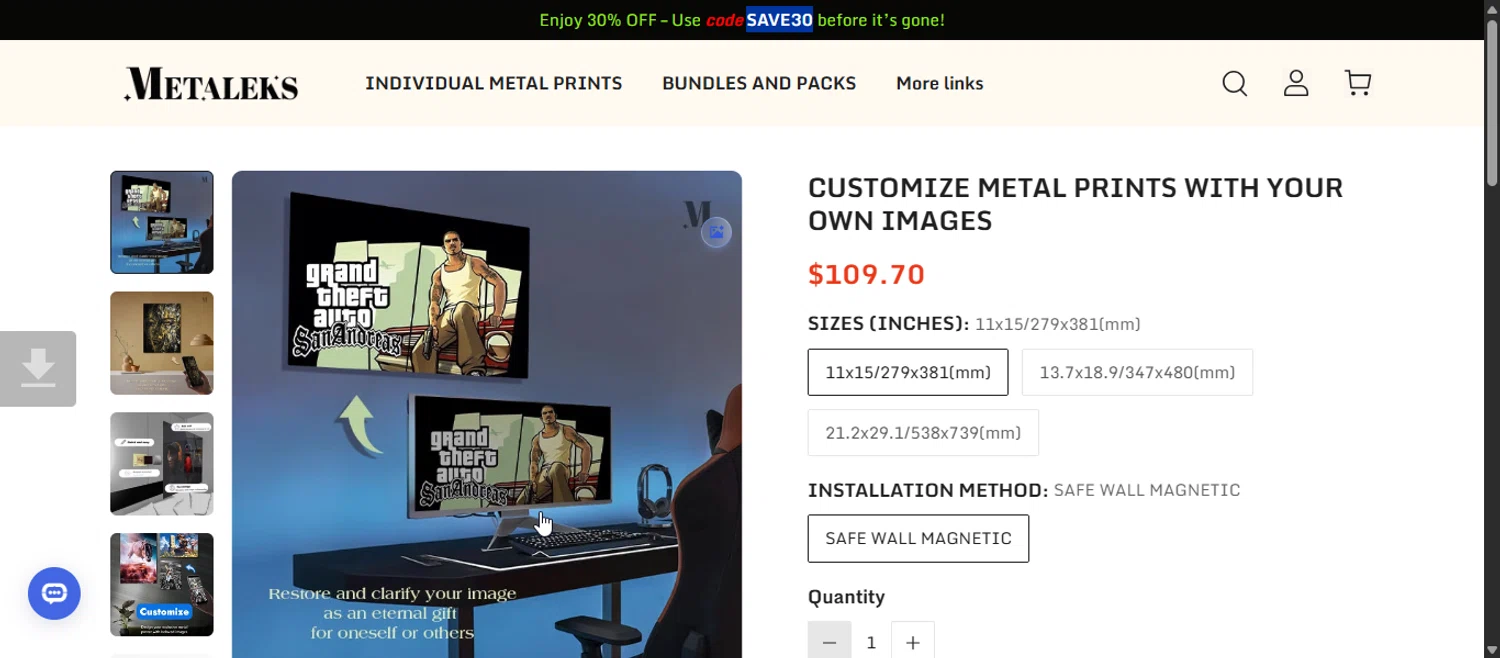Select size 13.7x18.9/347x480(mm)
This screenshot has width=1500, height=658.
1137,372
